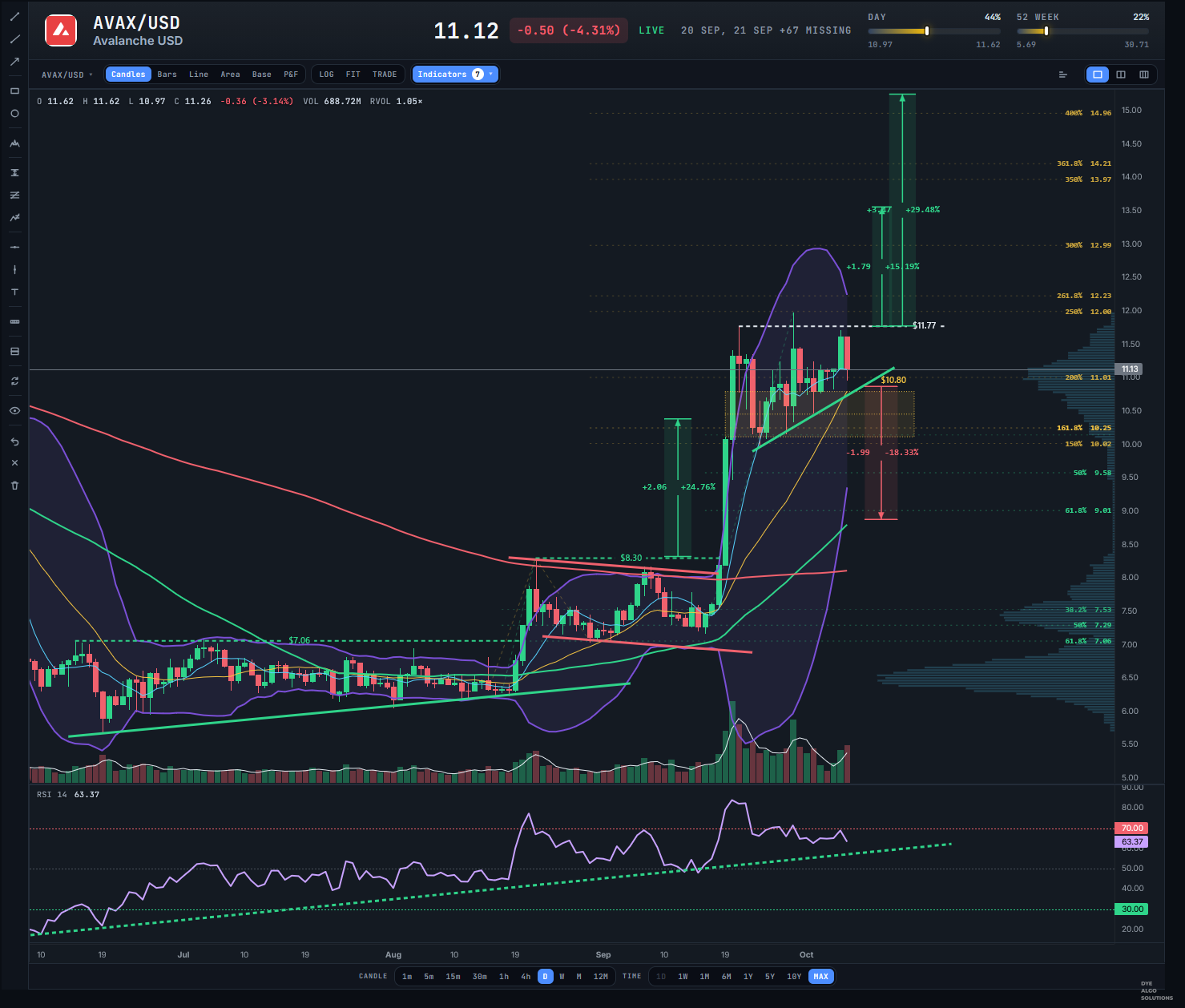The height and width of the screenshot is (1008, 1185).
Task: Select the Base chart type
Action: click(262, 75)
